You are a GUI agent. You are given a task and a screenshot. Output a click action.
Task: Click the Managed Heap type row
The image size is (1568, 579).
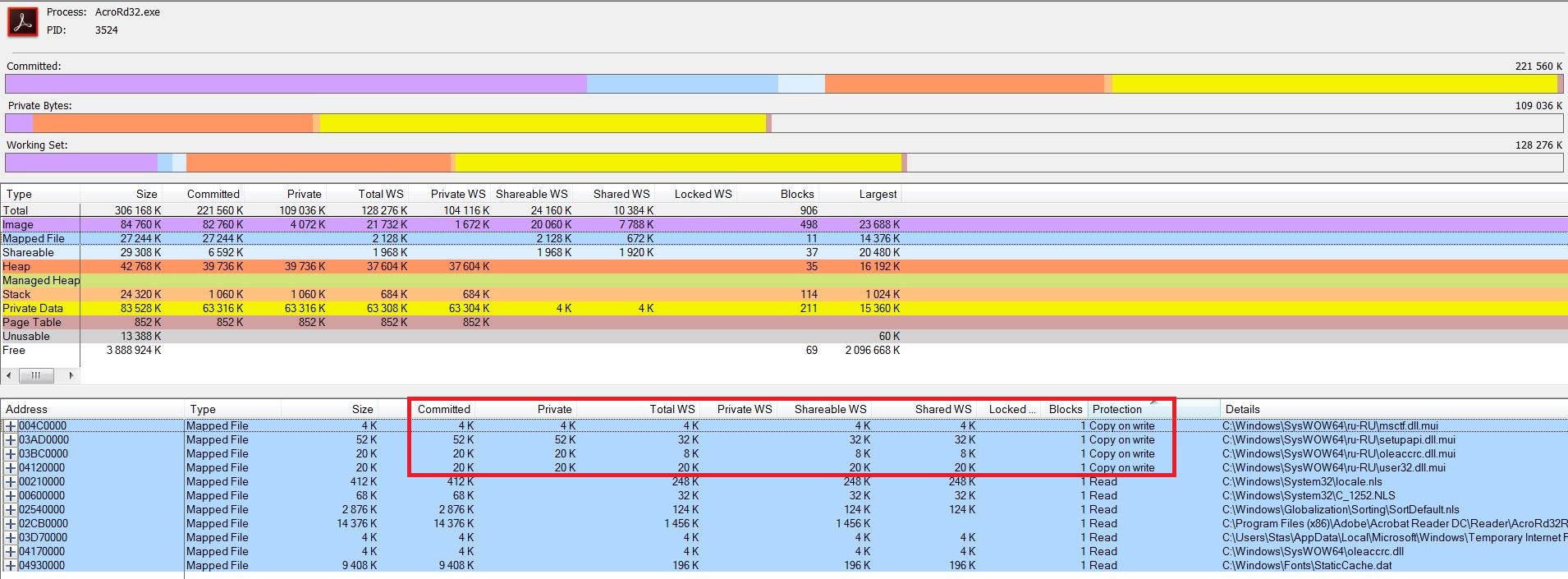click(41, 280)
